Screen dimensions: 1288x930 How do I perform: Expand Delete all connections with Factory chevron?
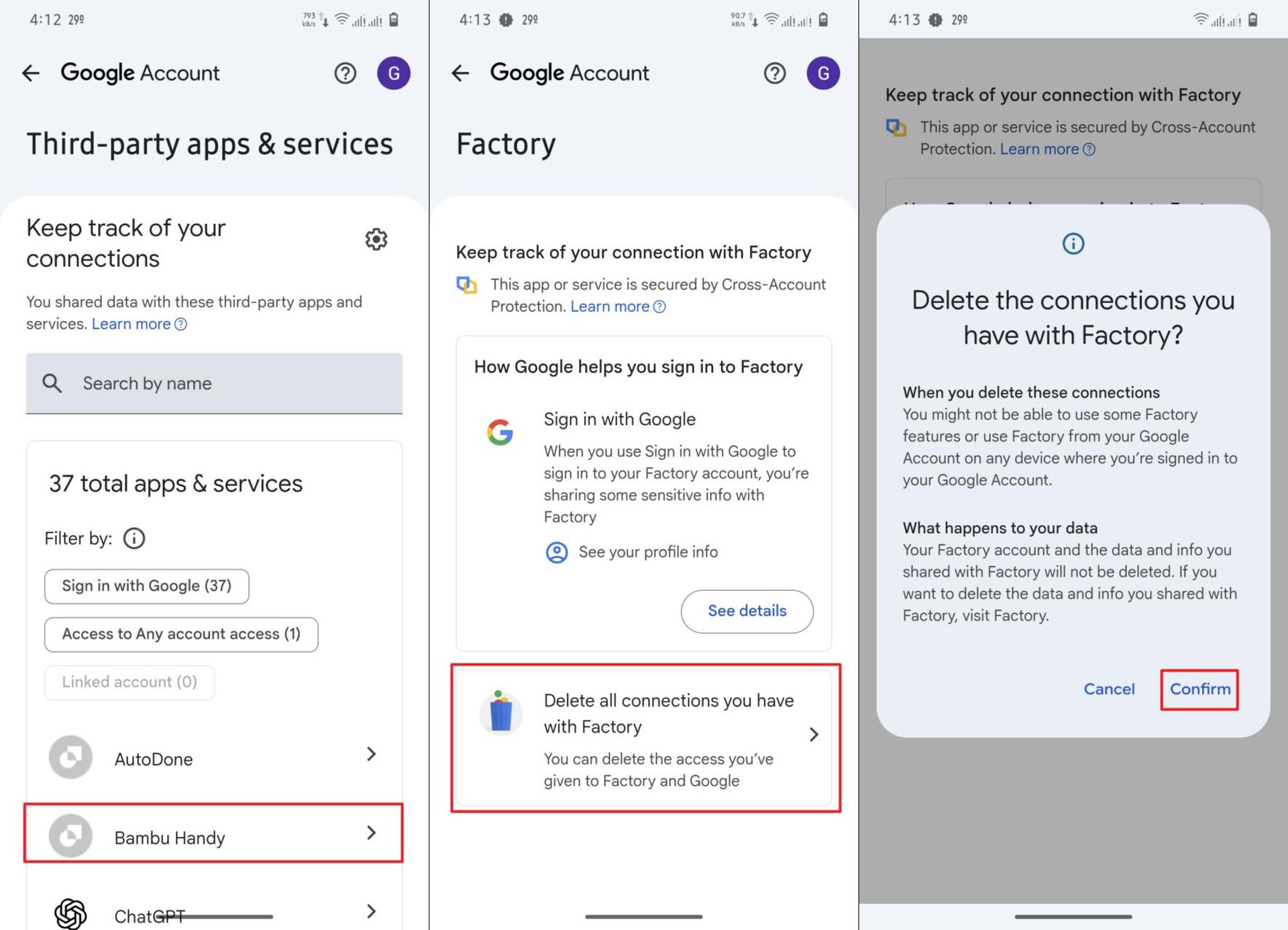pyautogui.click(x=814, y=735)
